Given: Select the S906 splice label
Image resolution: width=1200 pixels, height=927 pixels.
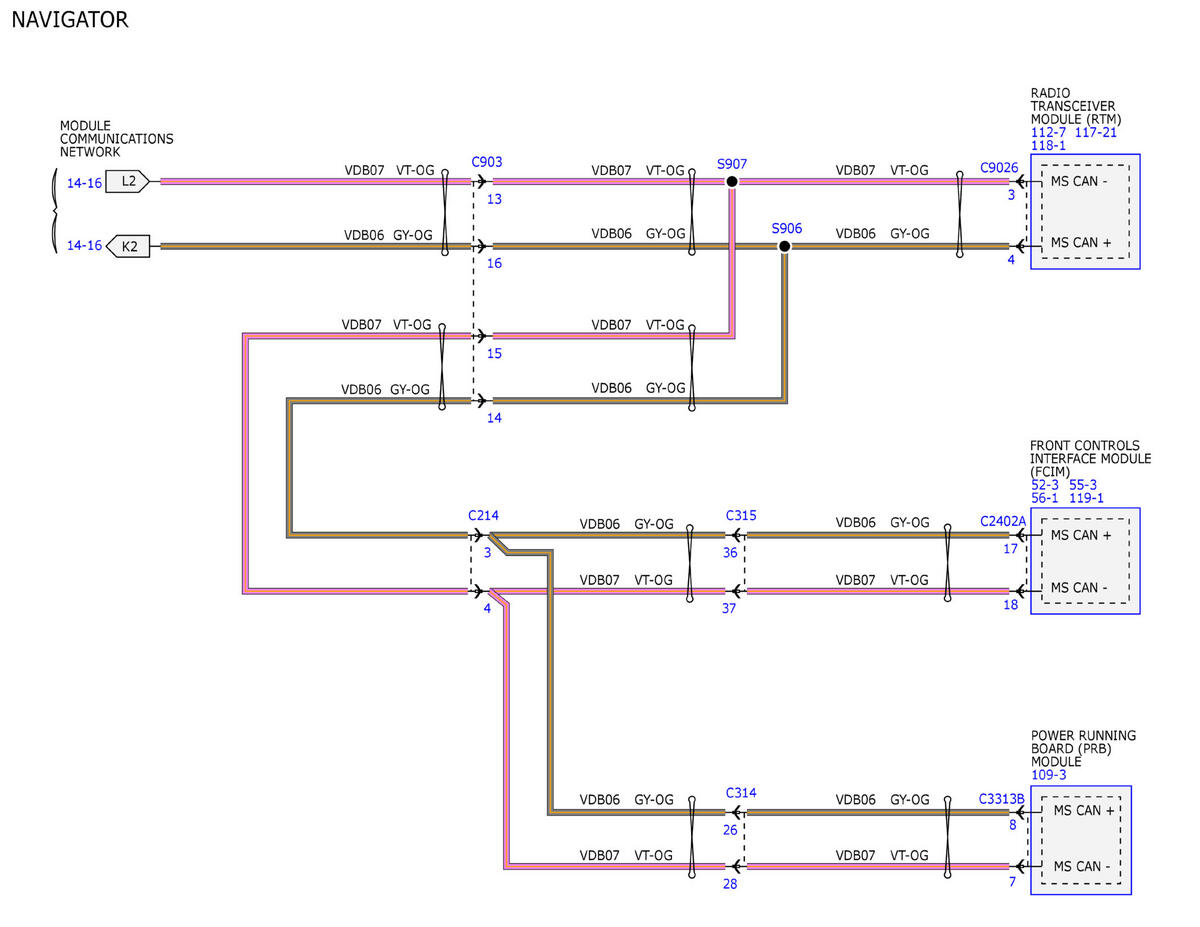Looking at the screenshot, I should pos(787,228).
